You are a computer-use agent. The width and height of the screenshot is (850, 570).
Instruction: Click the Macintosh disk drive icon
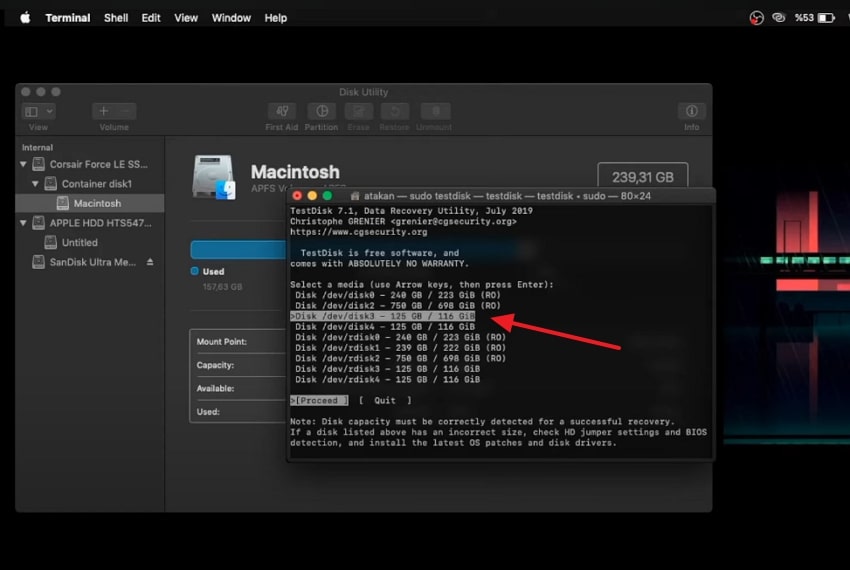[x=214, y=177]
